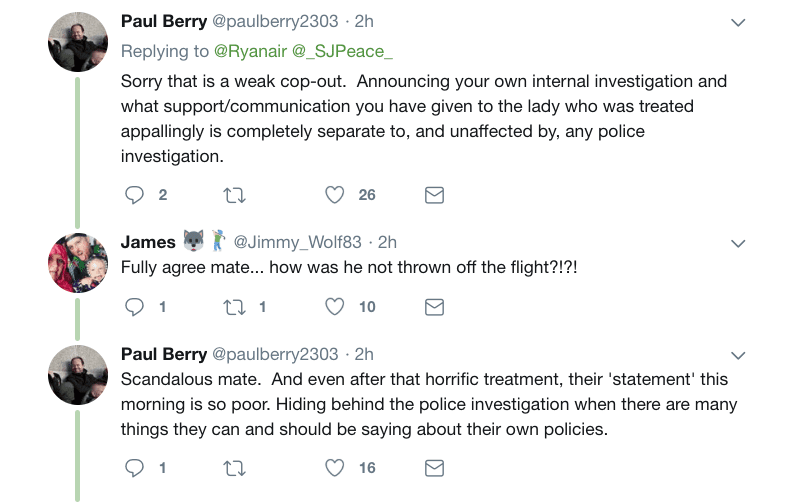The image size is (798, 502).
Task: Open the @Jimmy_Wolf83 handle
Action: [297, 242]
